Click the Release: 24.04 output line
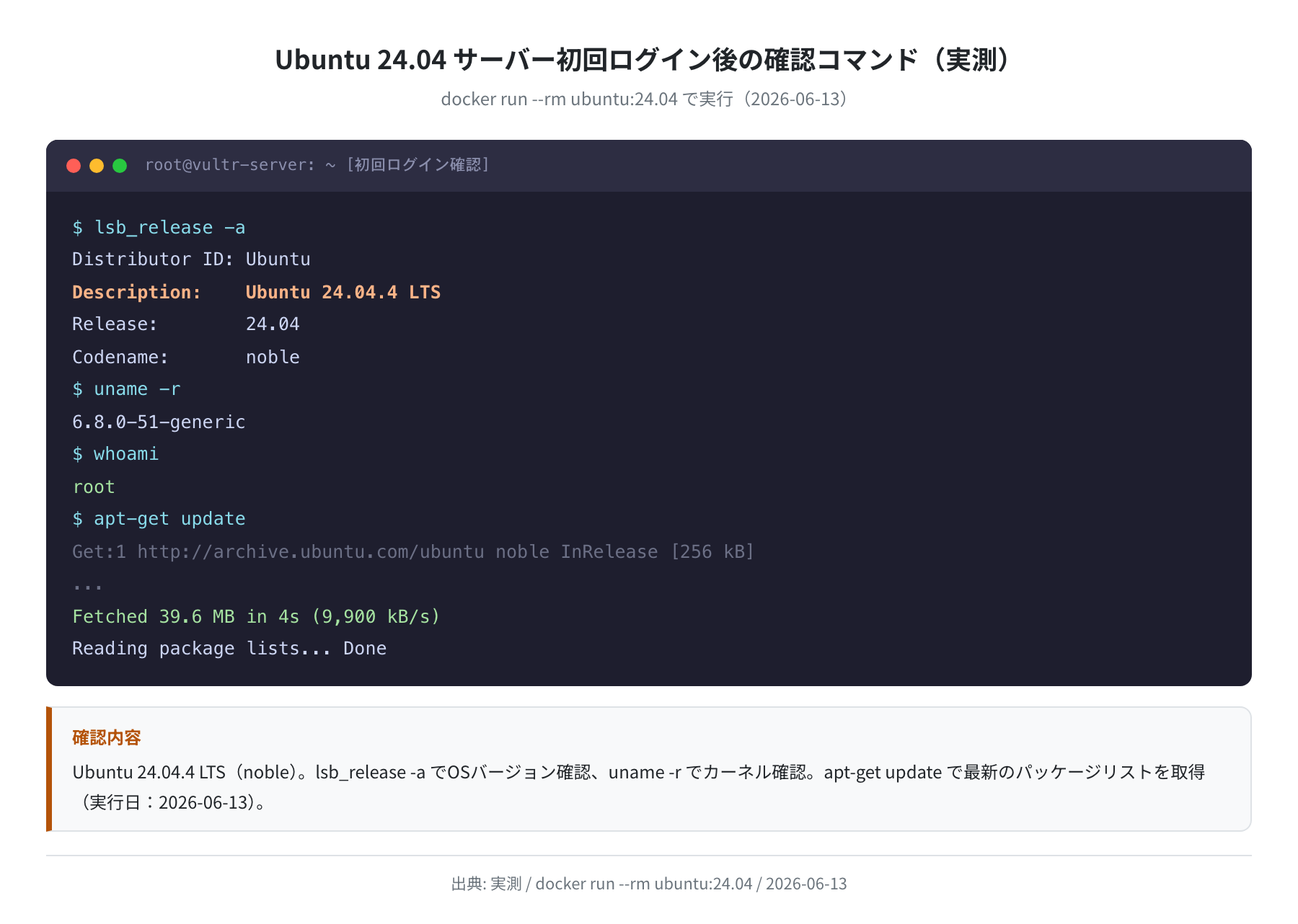The height and width of the screenshot is (924, 1298). (x=186, y=324)
